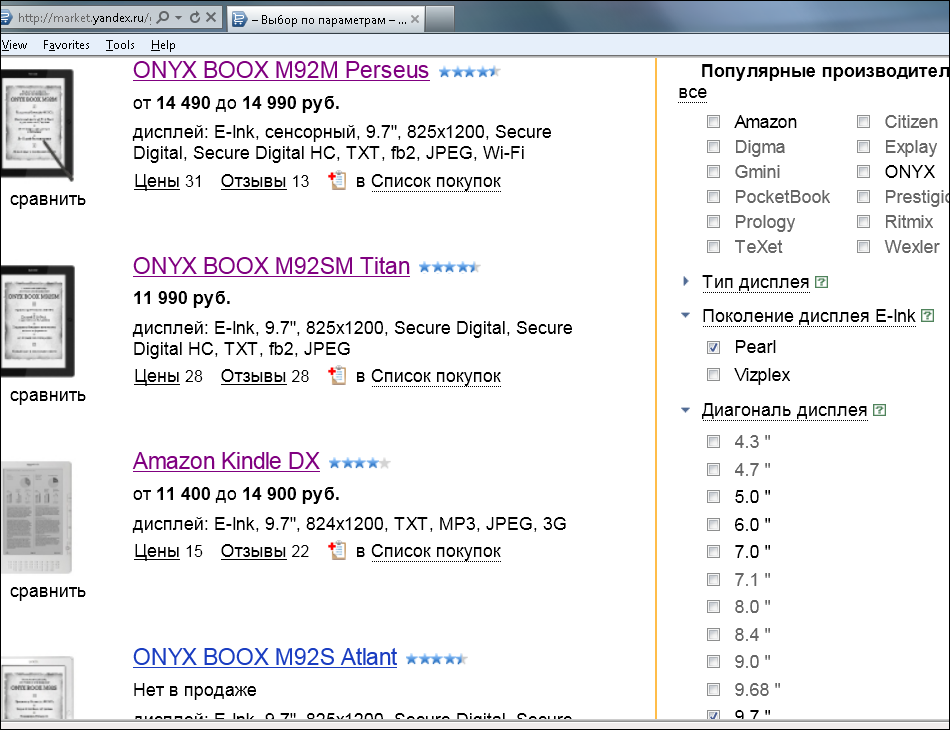Click Amazon Kindle DX product thumbnail
The width and height of the screenshot is (950, 730).
coord(36,517)
